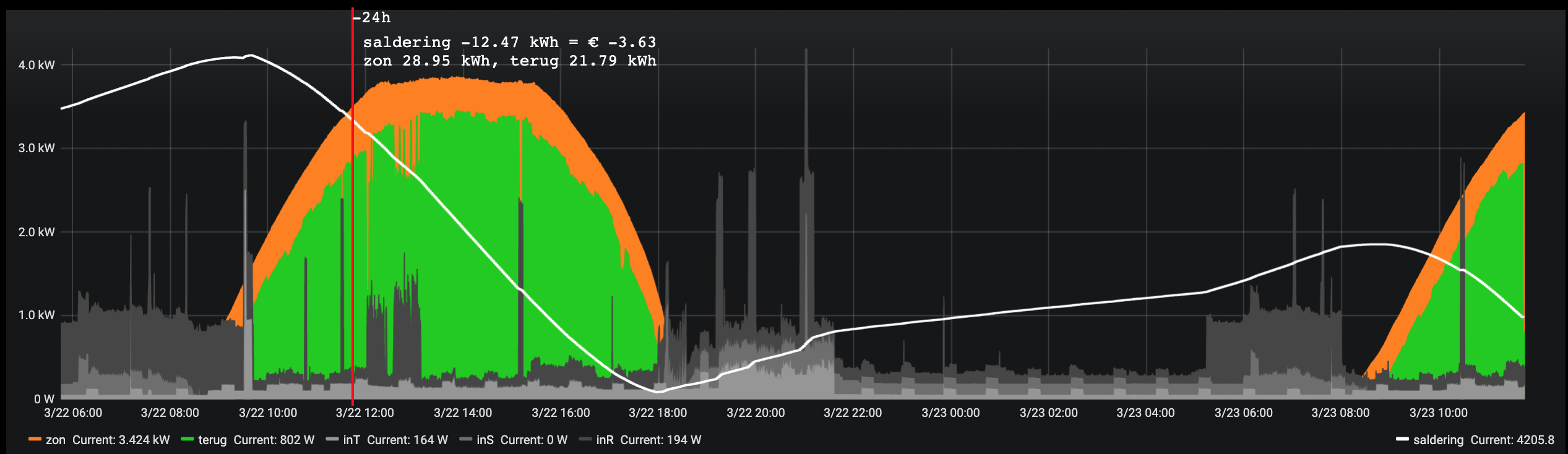Toggle the zon series via its legend label
1568x454 pixels.
(56, 440)
